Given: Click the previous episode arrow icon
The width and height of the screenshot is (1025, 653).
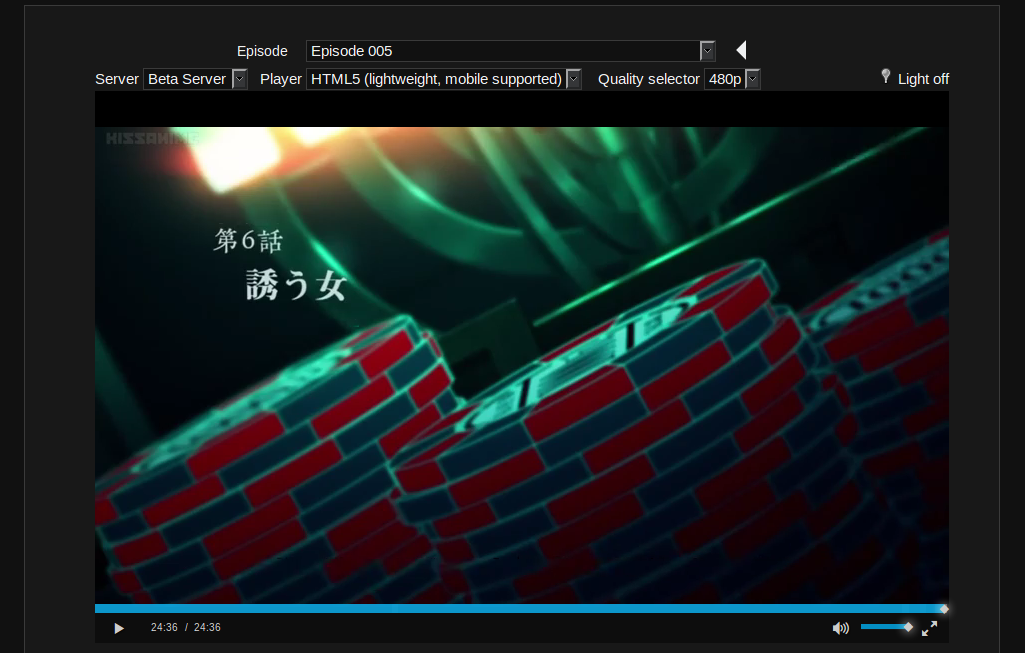Looking at the screenshot, I should point(741,50).
